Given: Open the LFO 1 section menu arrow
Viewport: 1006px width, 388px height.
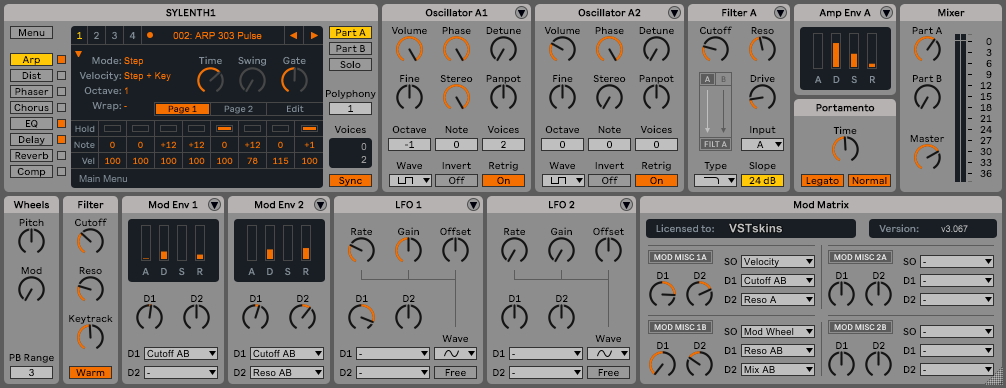Looking at the screenshot, I should tap(473, 205).
